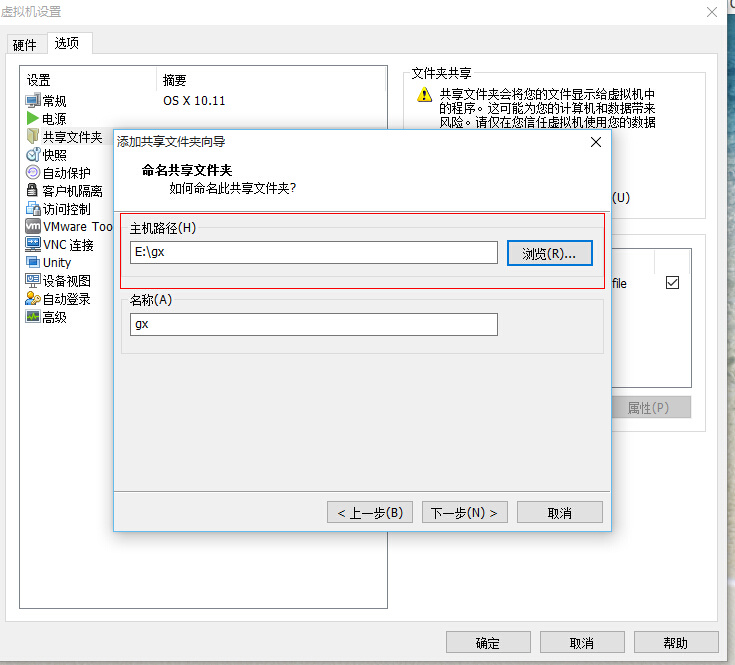Click the 访问控制 access control icon
The height and width of the screenshot is (665, 735).
33,208
